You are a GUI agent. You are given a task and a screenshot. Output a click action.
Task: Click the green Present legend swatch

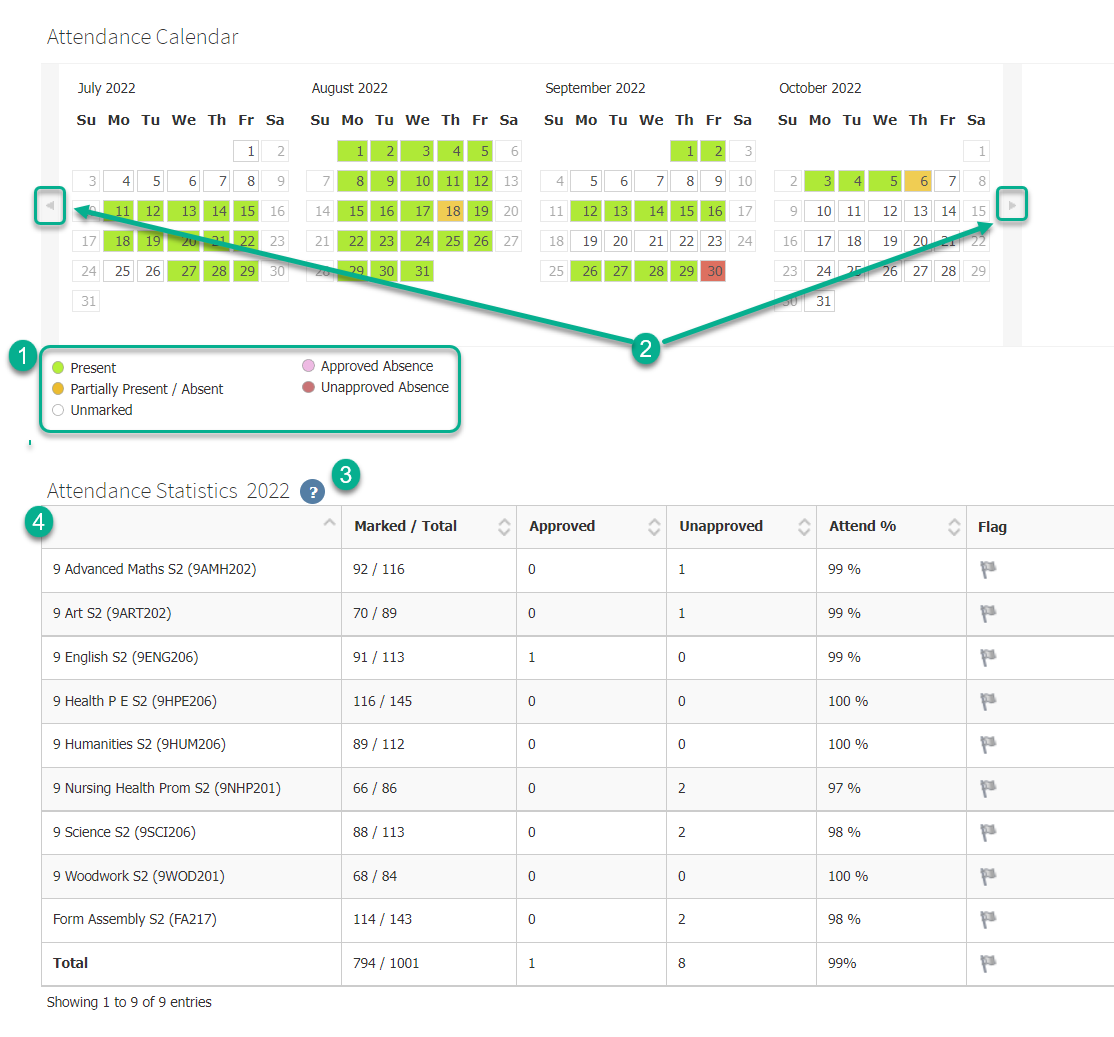click(x=58, y=368)
